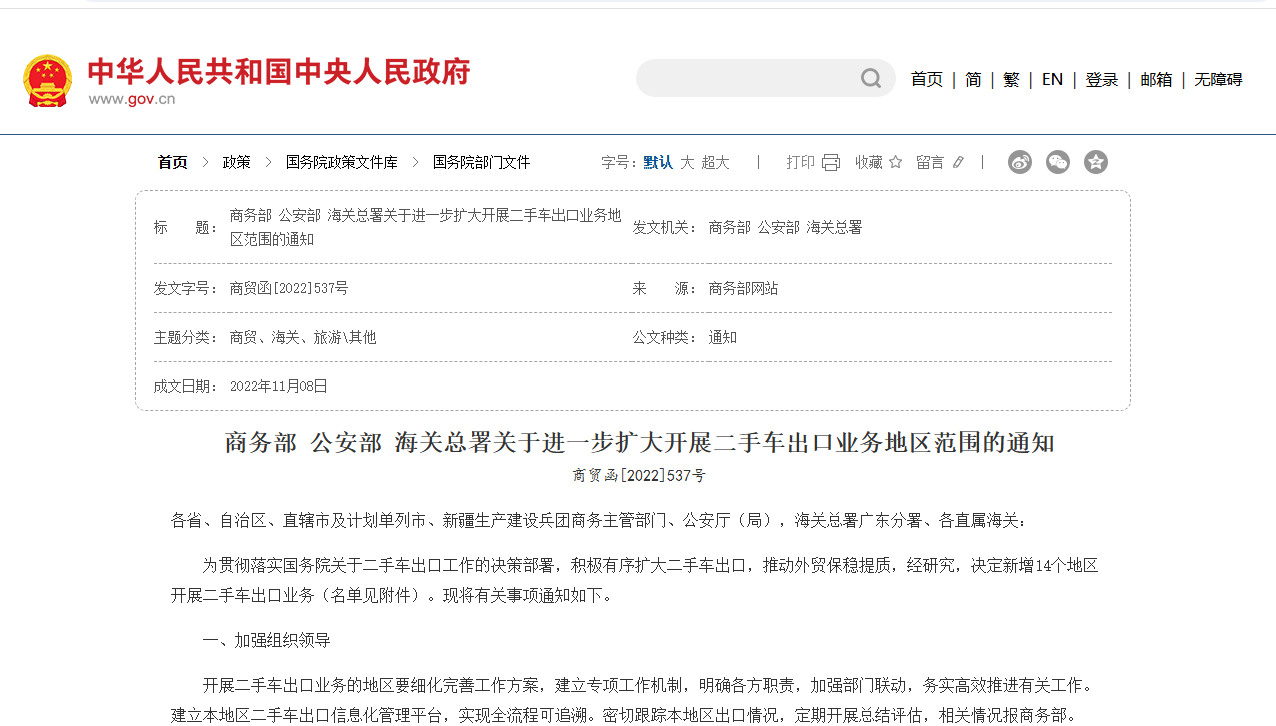Click breadcrumb 政策
This screenshot has width=1276, height=726.
pyautogui.click(x=236, y=162)
